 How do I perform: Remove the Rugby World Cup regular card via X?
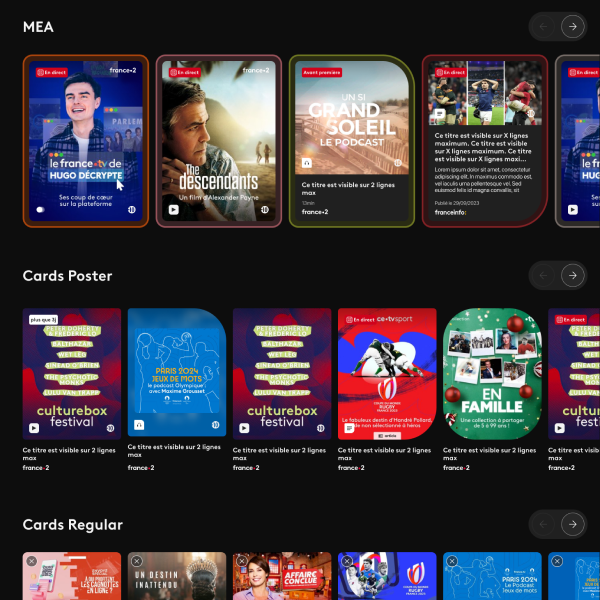point(347,561)
